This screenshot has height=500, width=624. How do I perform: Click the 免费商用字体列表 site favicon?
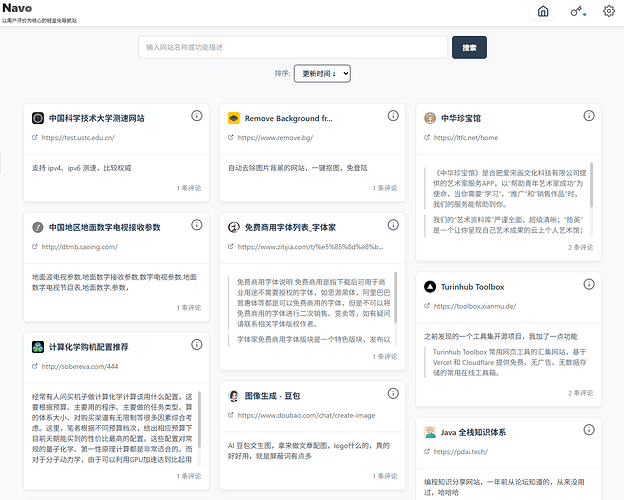point(234,227)
